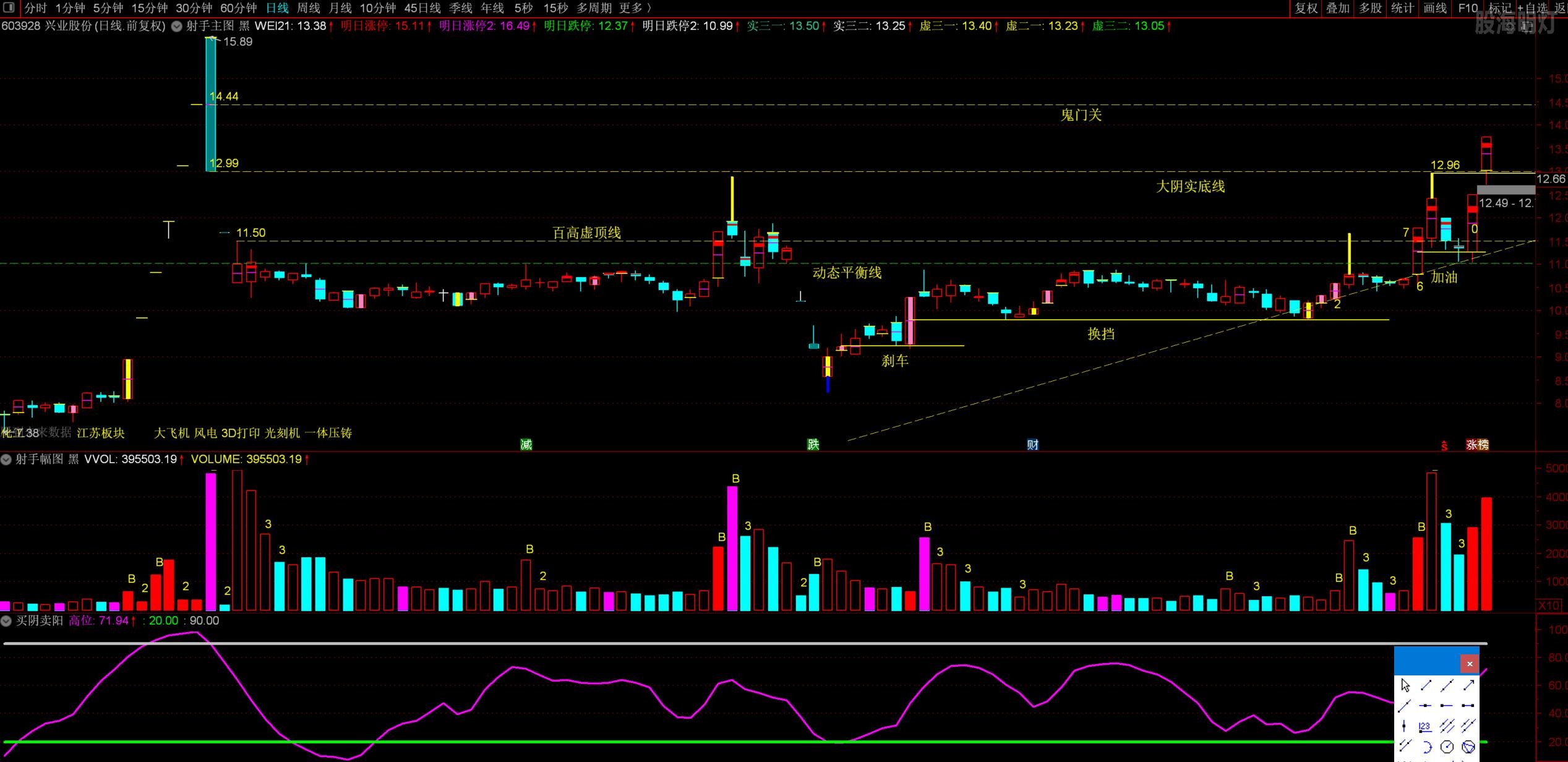Click the 大飞机 concept tag
The image size is (1568, 762).
[171, 433]
